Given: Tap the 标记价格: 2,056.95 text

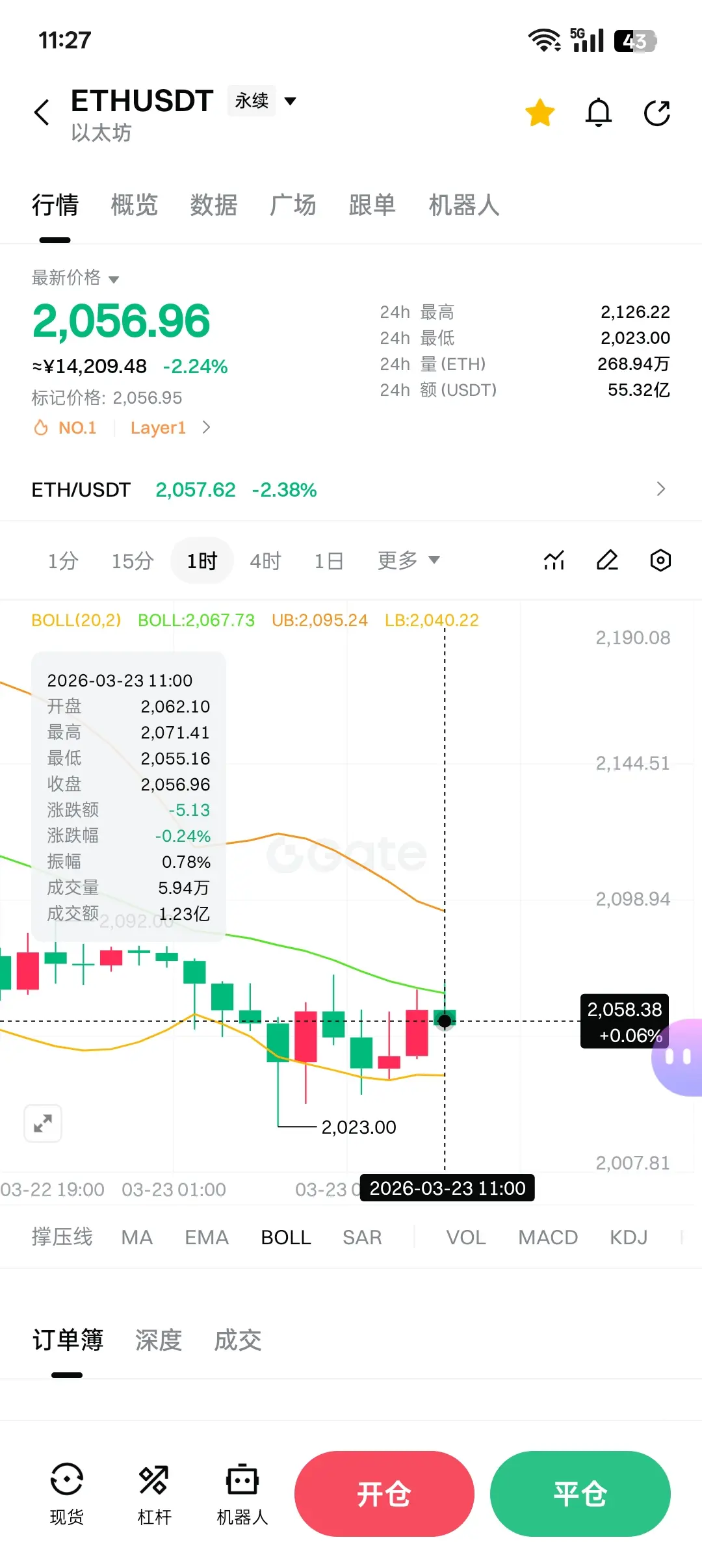Looking at the screenshot, I should coord(107,397).
